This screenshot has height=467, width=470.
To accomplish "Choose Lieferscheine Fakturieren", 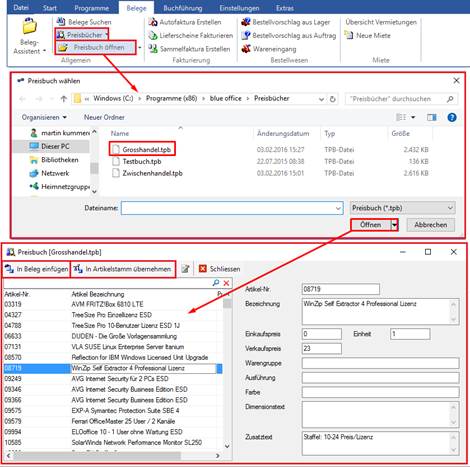I will click(x=191, y=35).
